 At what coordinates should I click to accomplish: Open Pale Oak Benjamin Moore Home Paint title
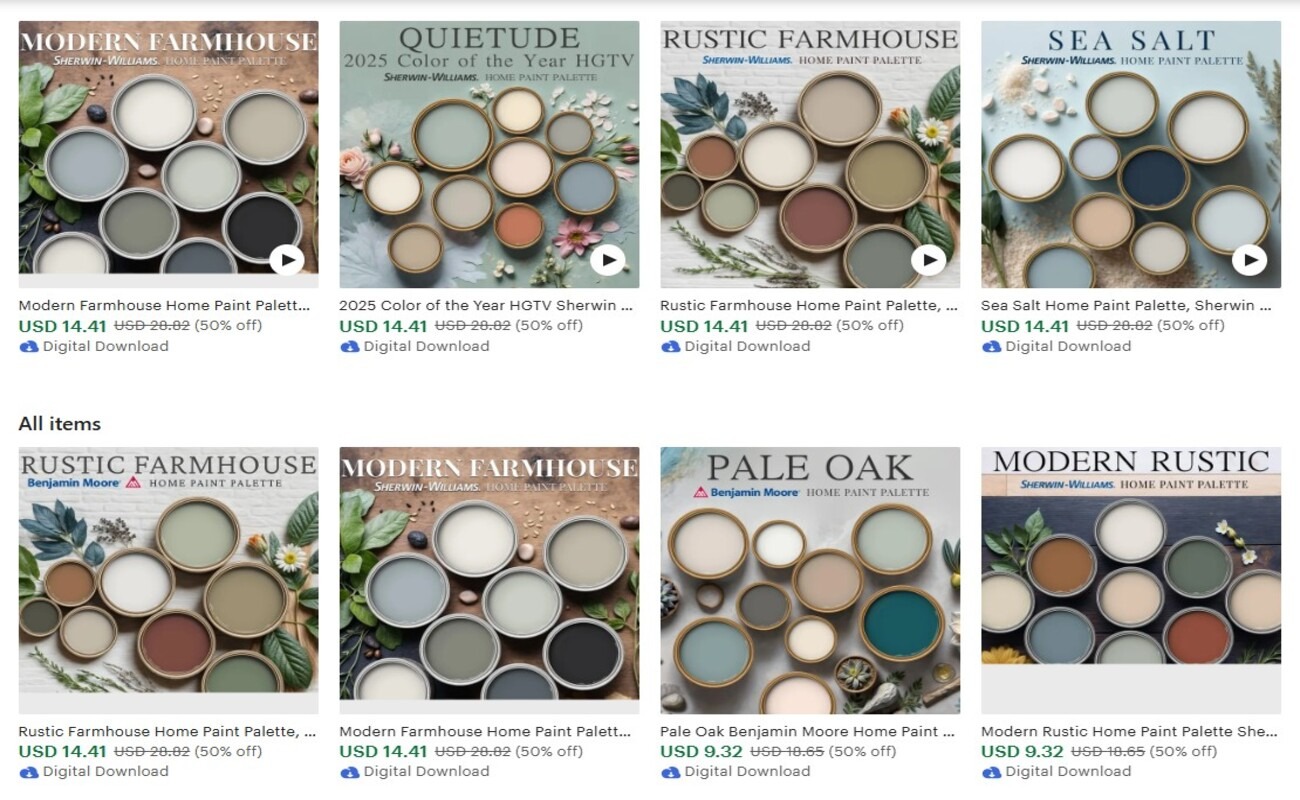point(806,732)
